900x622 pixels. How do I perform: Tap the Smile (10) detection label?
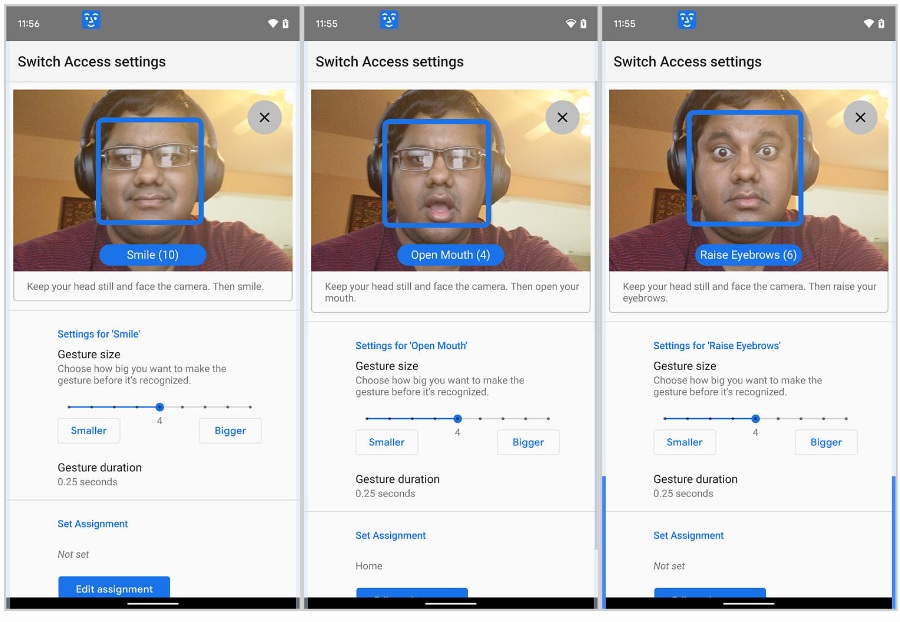click(x=153, y=255)
